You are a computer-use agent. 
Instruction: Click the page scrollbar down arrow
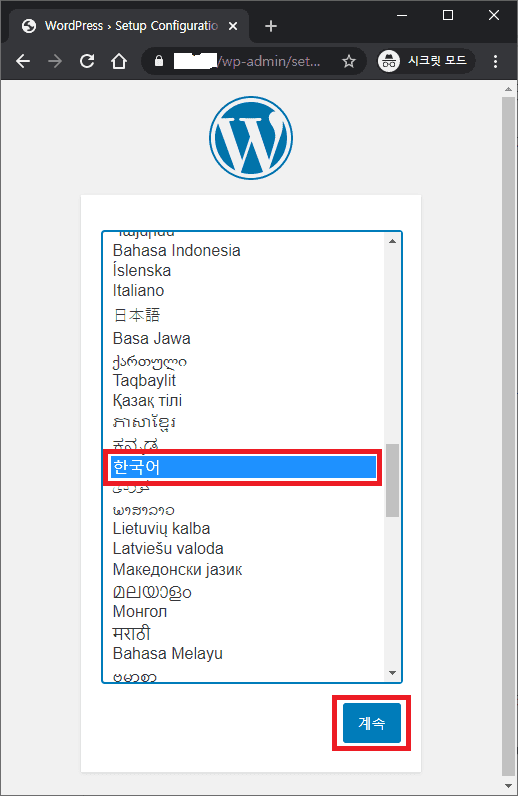point(508,786)
